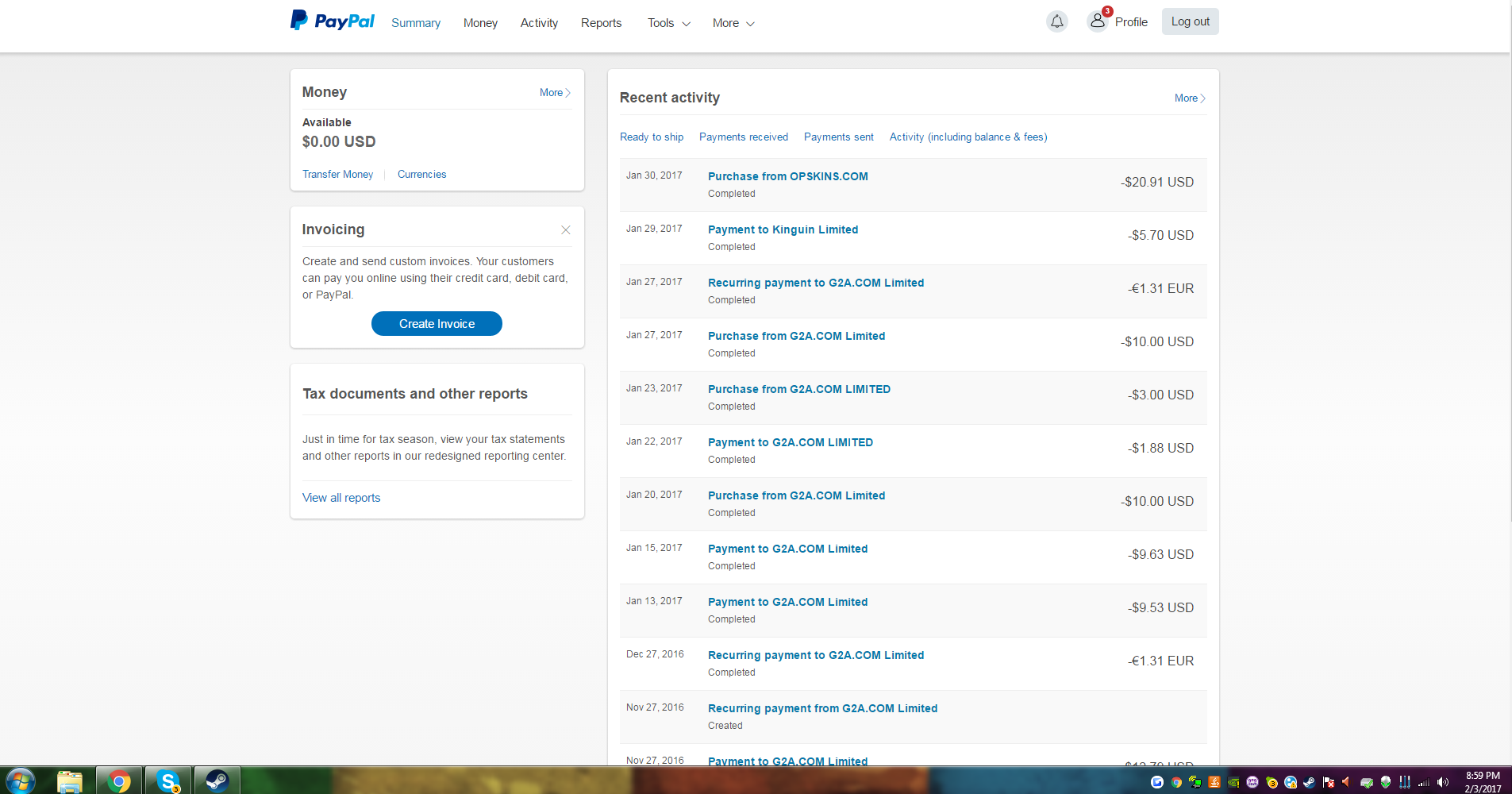Viewport: 1512px width, 794px height.
Task: Click the -$3.00 USD amount
Action: pos(1160,395)
